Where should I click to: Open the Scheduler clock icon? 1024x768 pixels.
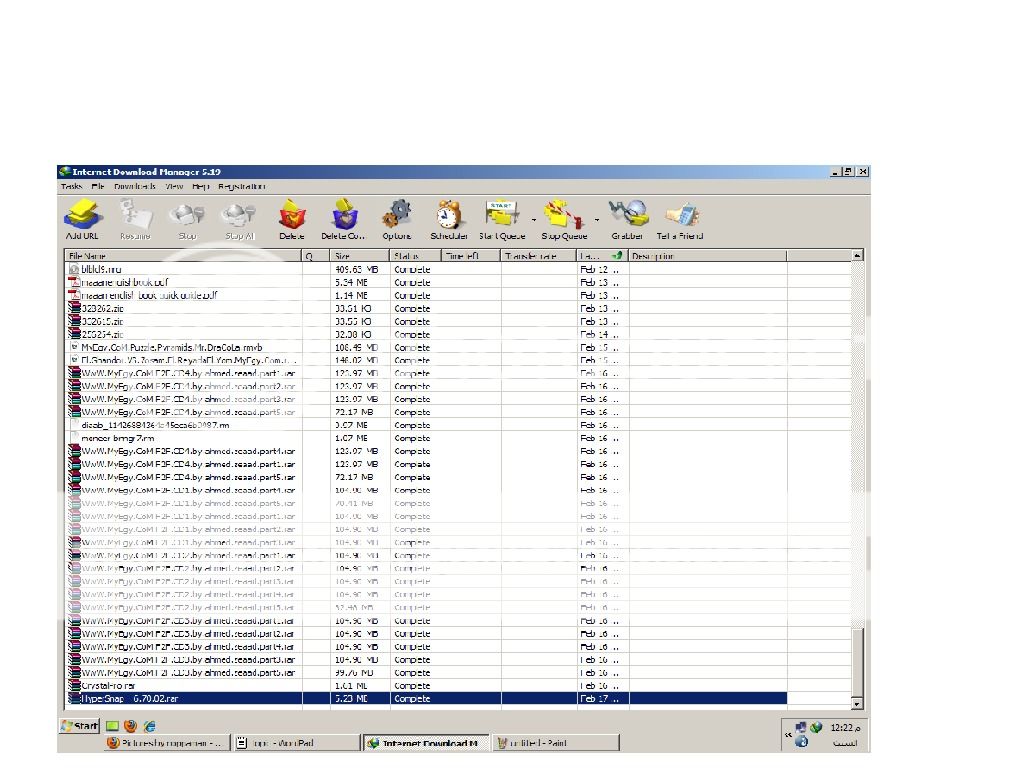point(449,214)
